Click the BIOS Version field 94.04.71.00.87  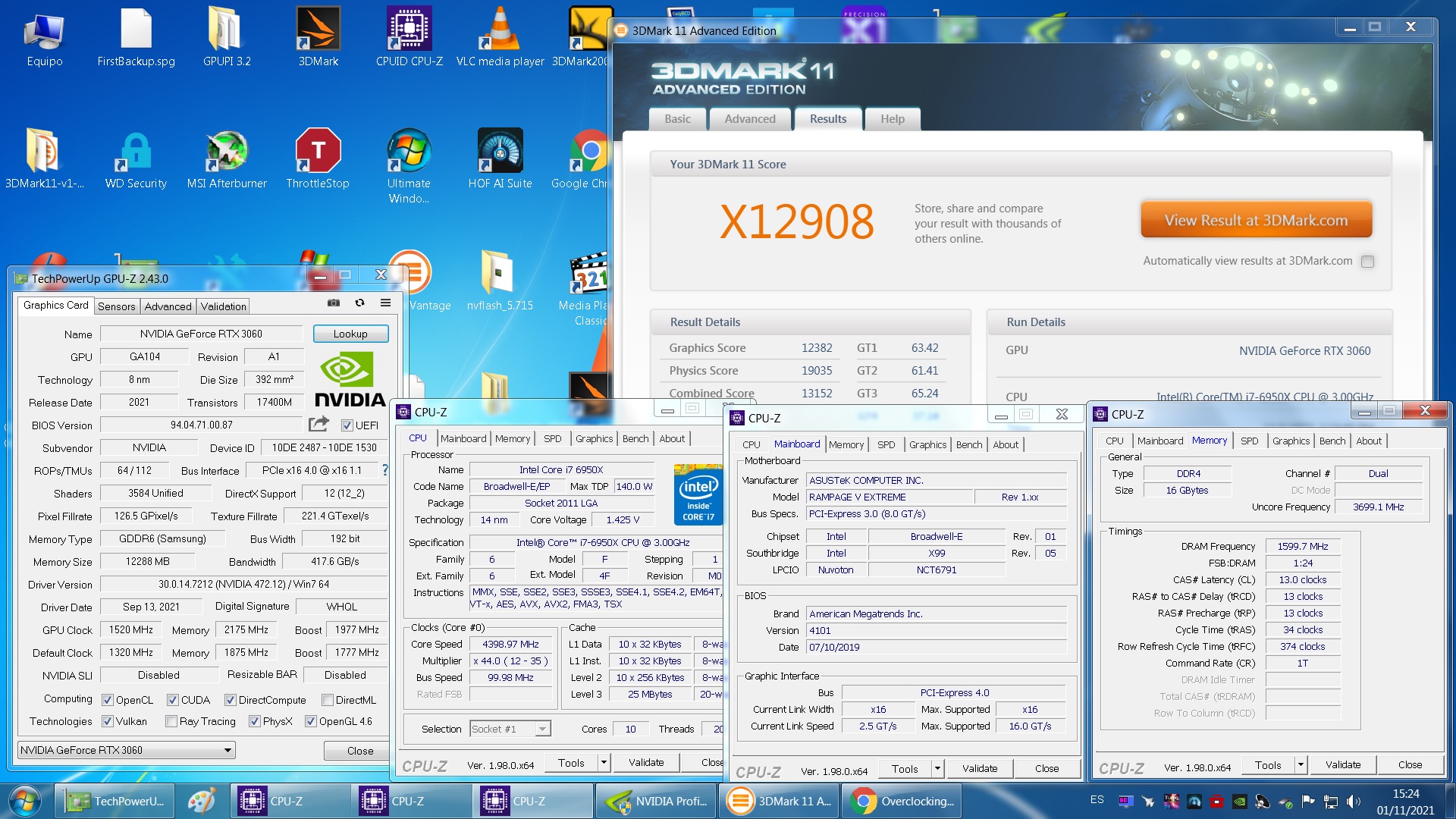[202, 425]
